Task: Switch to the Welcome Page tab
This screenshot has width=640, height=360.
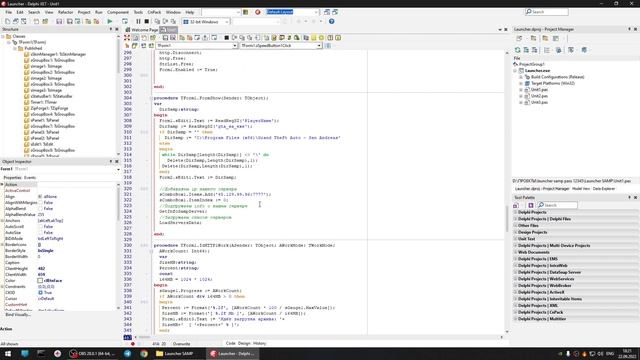Action: pyautogui.click(x=142, y=30)
